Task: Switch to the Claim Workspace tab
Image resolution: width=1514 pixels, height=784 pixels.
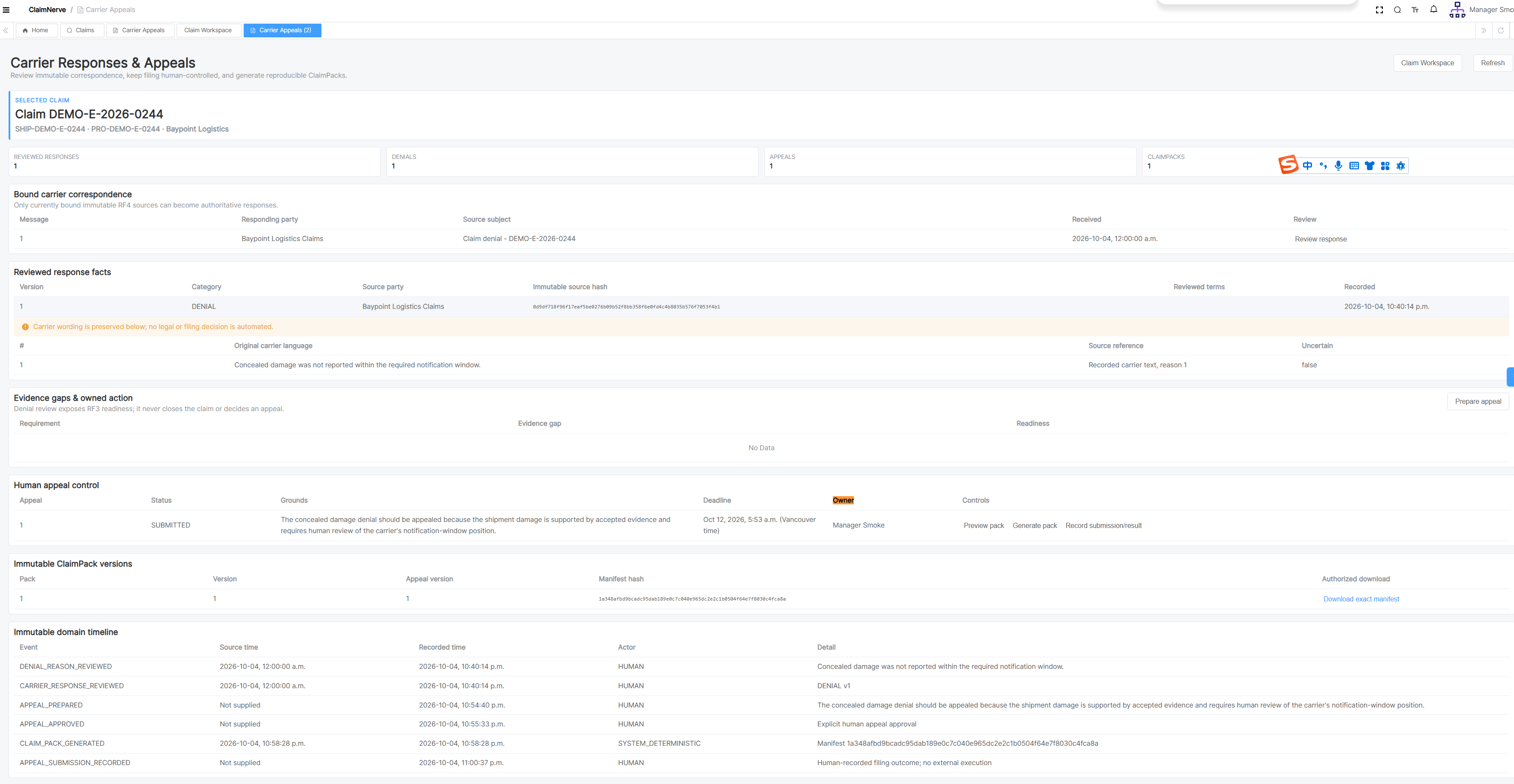Action: [208, 31]
